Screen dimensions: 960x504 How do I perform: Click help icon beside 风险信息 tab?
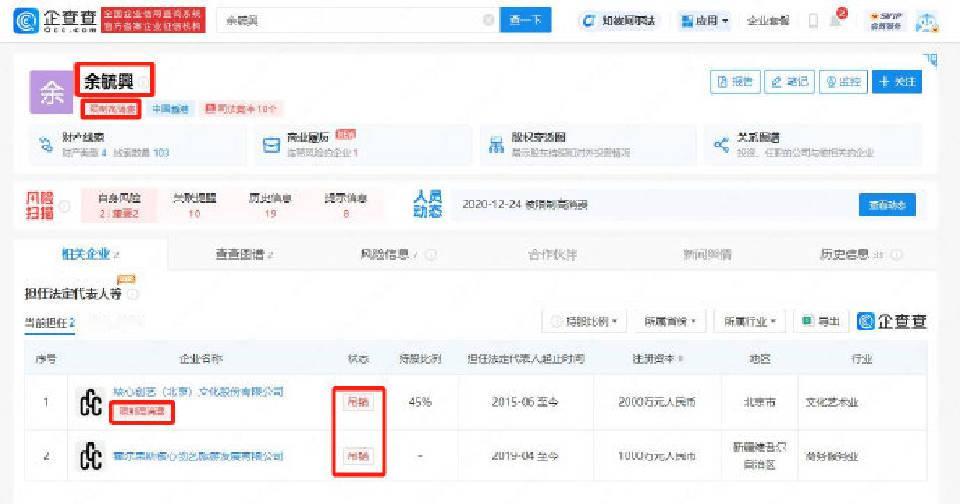click(x=431, y=255)
